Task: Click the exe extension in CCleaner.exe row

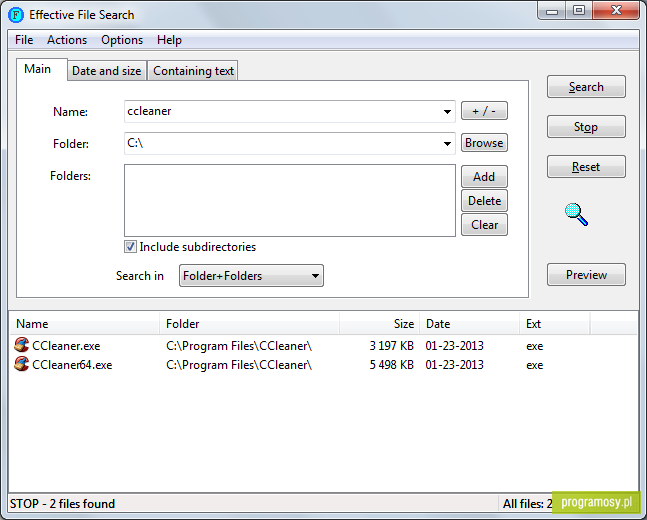Action: (534, 346)
